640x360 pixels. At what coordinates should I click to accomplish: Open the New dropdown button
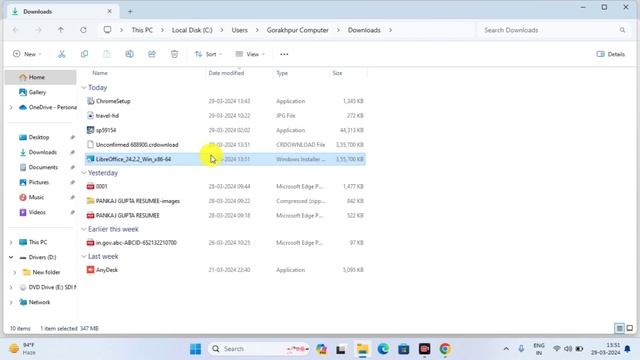click(27, 54)
